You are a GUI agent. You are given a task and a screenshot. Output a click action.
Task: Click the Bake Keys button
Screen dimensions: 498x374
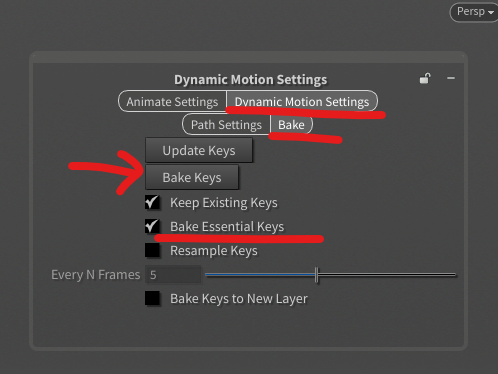coord(192,177)
